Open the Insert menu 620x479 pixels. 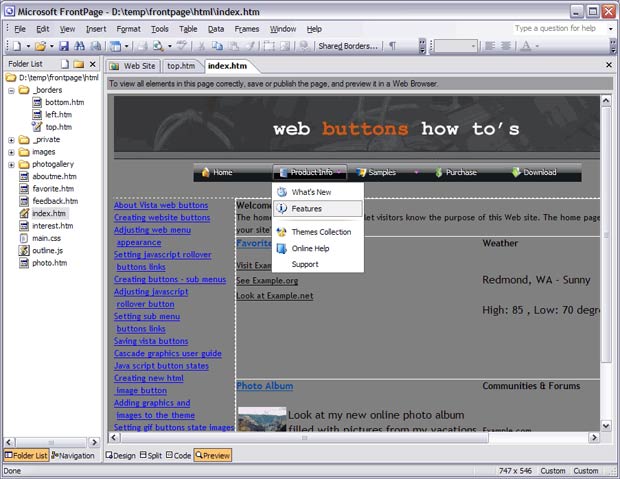coord(96,29)
